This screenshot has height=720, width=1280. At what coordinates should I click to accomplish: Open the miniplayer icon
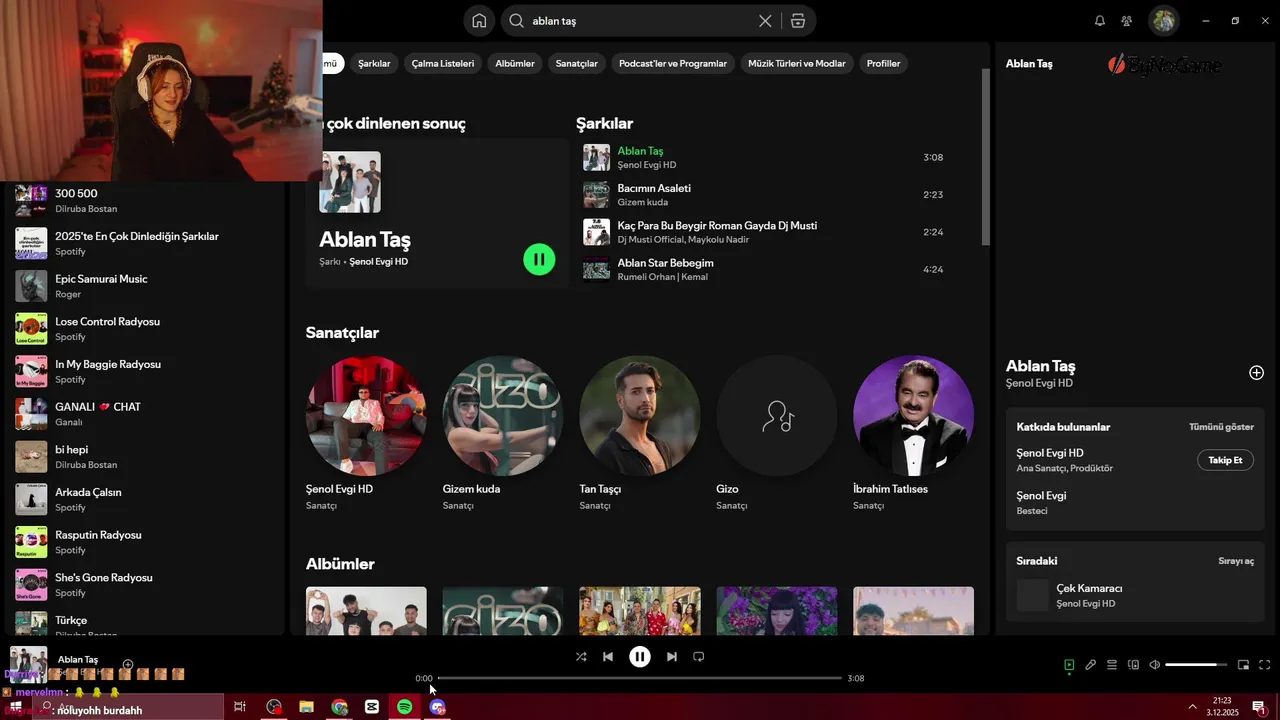point(1243,665)
